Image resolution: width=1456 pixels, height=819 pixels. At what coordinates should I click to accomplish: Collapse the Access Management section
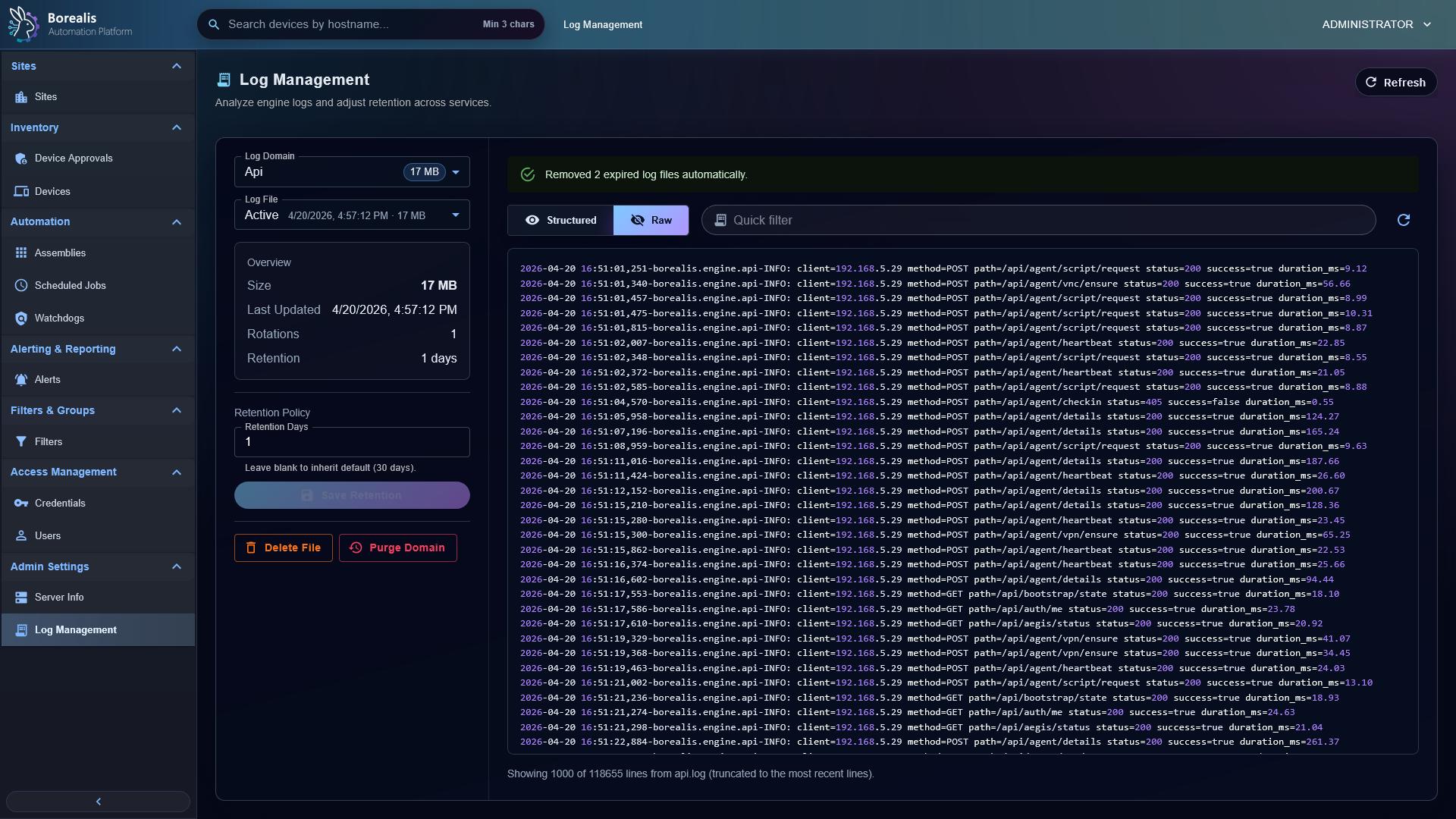coord(177,472)
